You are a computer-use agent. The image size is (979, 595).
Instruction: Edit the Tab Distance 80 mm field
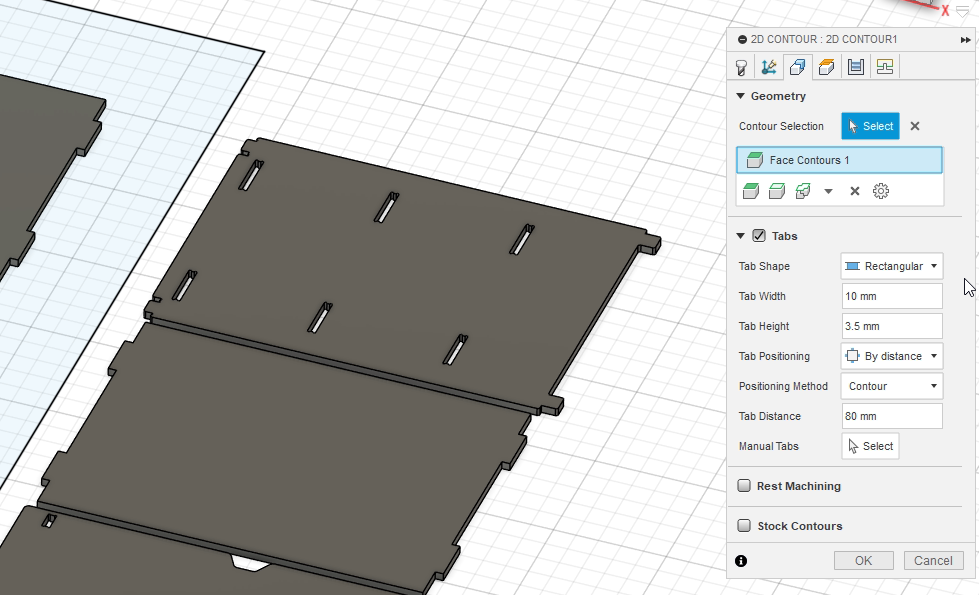click(892, 416)
